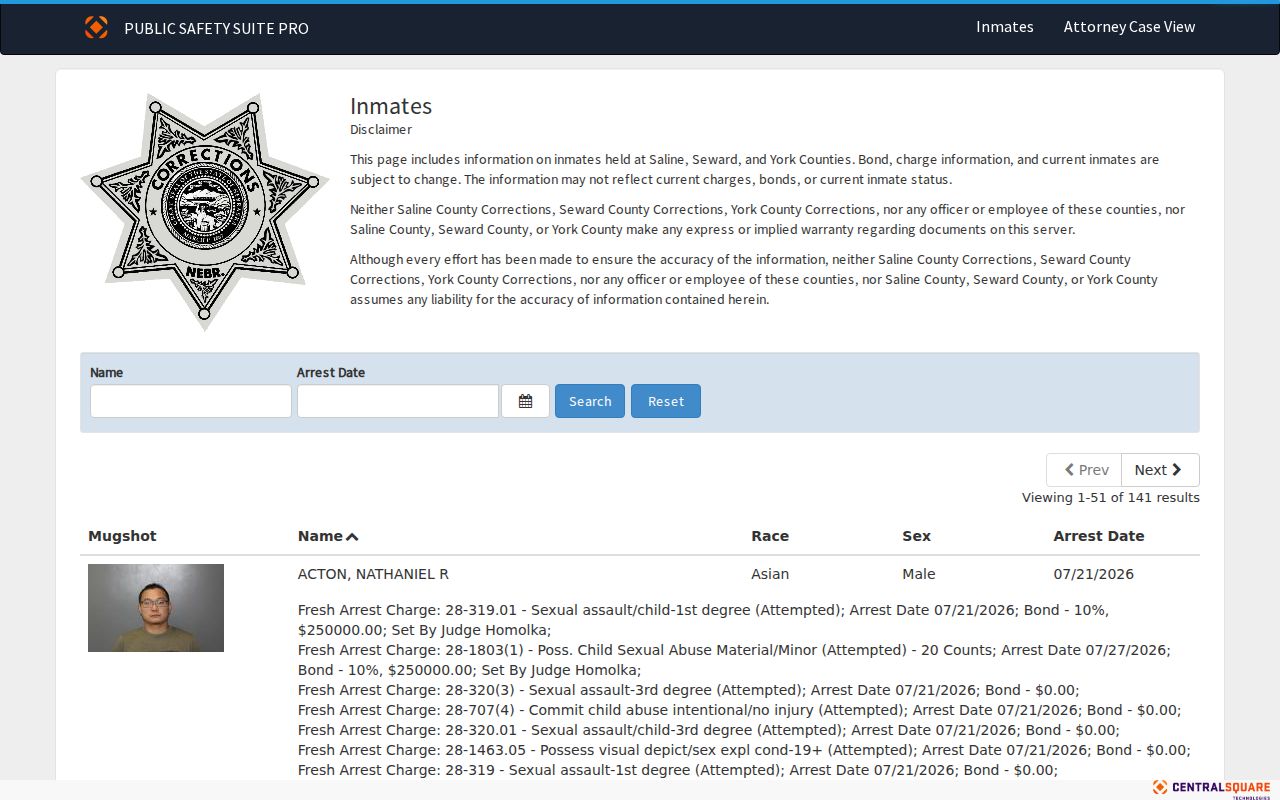The image size is (1280, 800).
Task: Sort by the Arrest Date column header
Action: [x=1098, y=536]
